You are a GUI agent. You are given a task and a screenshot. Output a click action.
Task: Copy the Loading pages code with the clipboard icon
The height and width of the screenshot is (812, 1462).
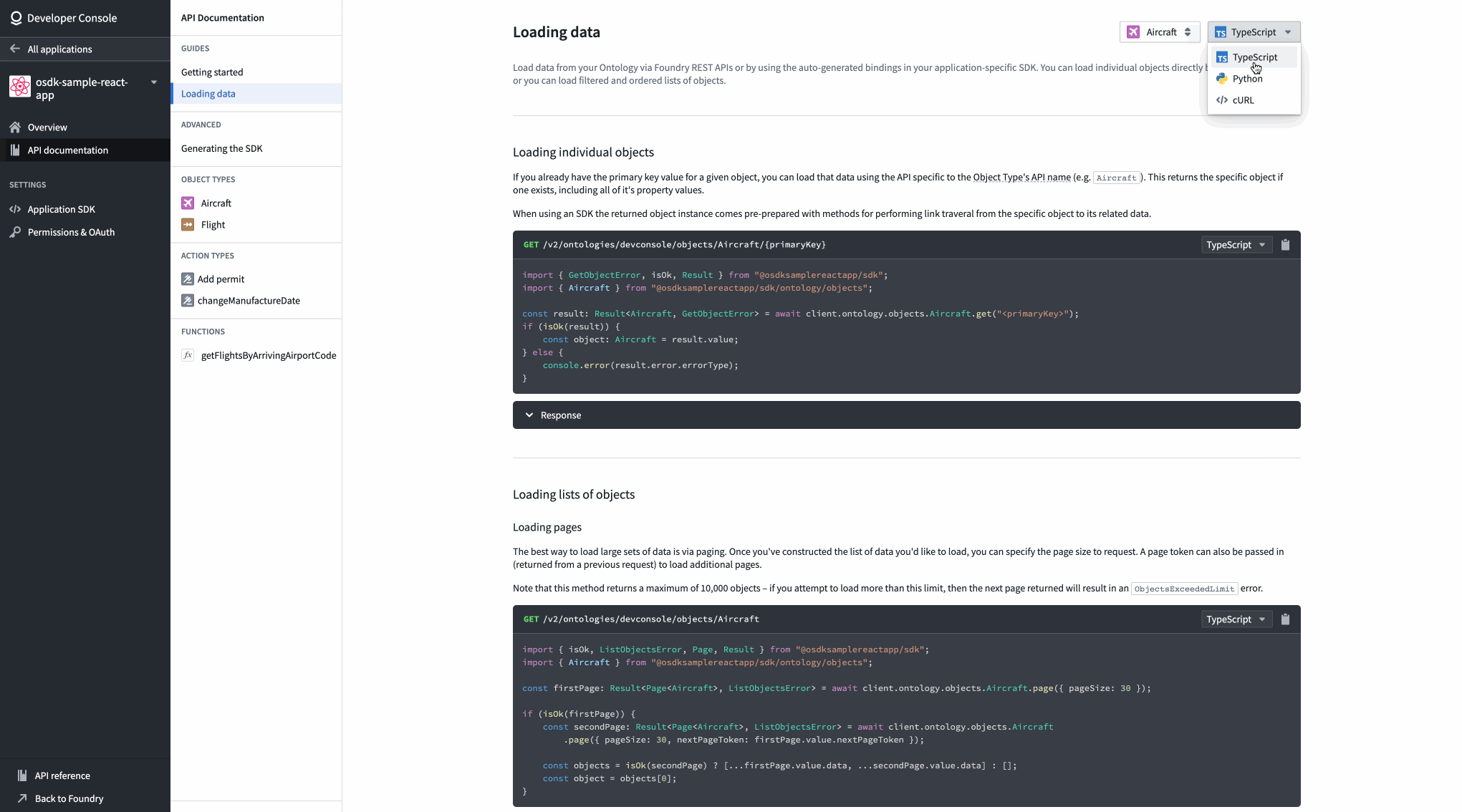[x=1285, y=619]
